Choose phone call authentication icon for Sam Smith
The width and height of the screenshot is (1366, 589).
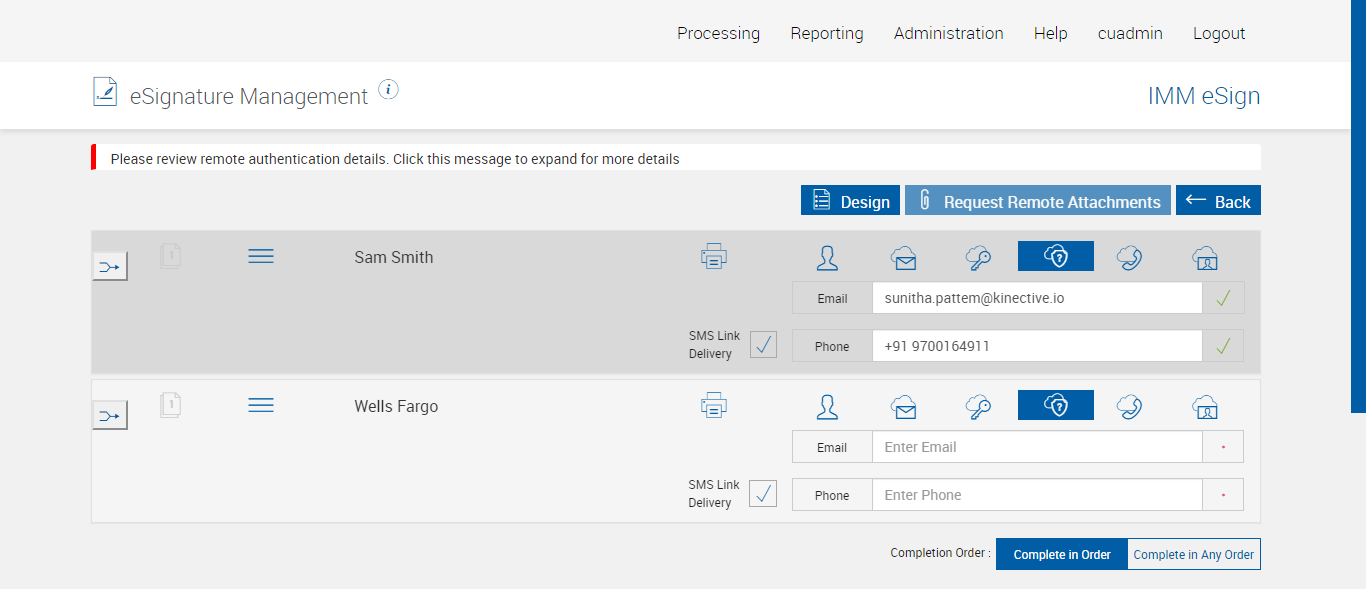[1130, 258]
